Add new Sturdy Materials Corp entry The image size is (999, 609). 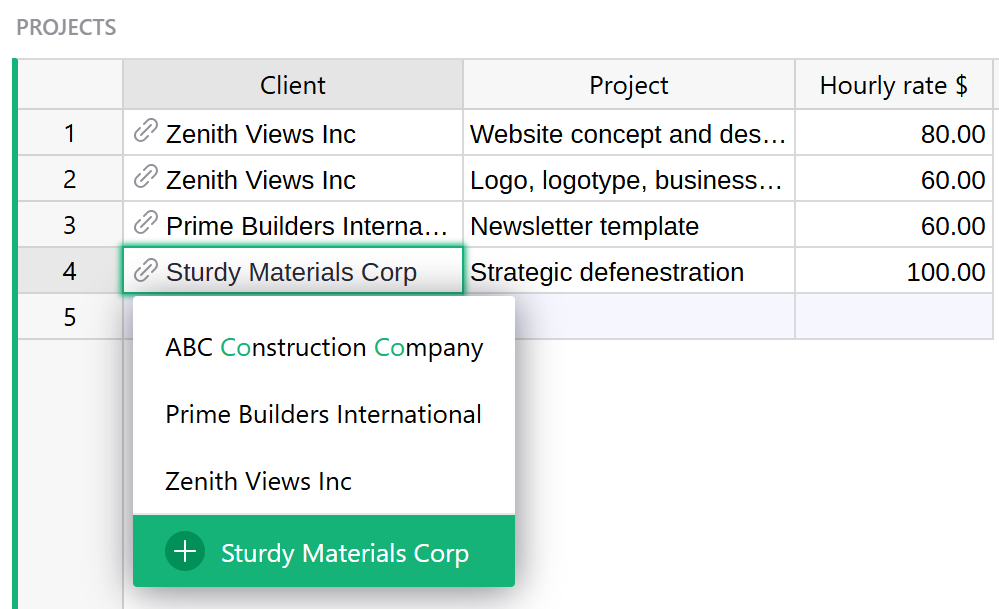(x=344, y=553)
